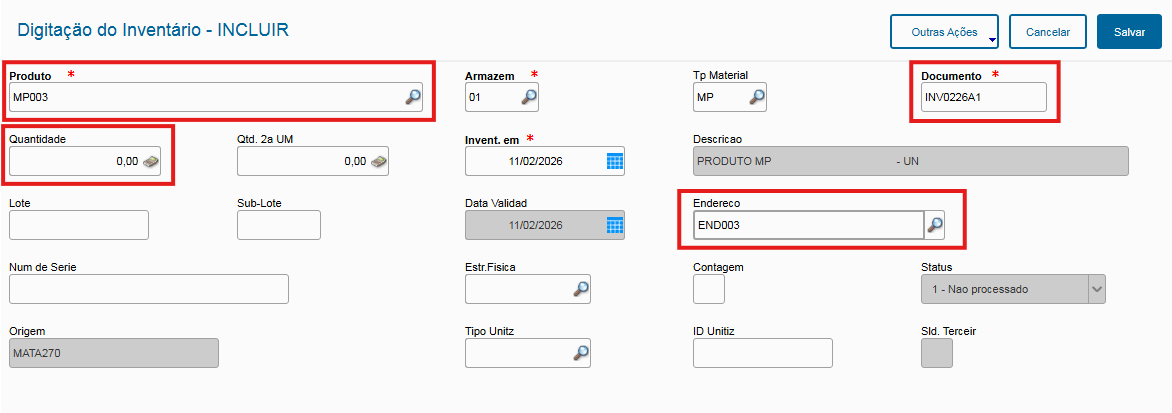Viewport: 1172px width, 413px height.
Task: Focus the ID Unitiz field
Action: [x=763, y=353]
